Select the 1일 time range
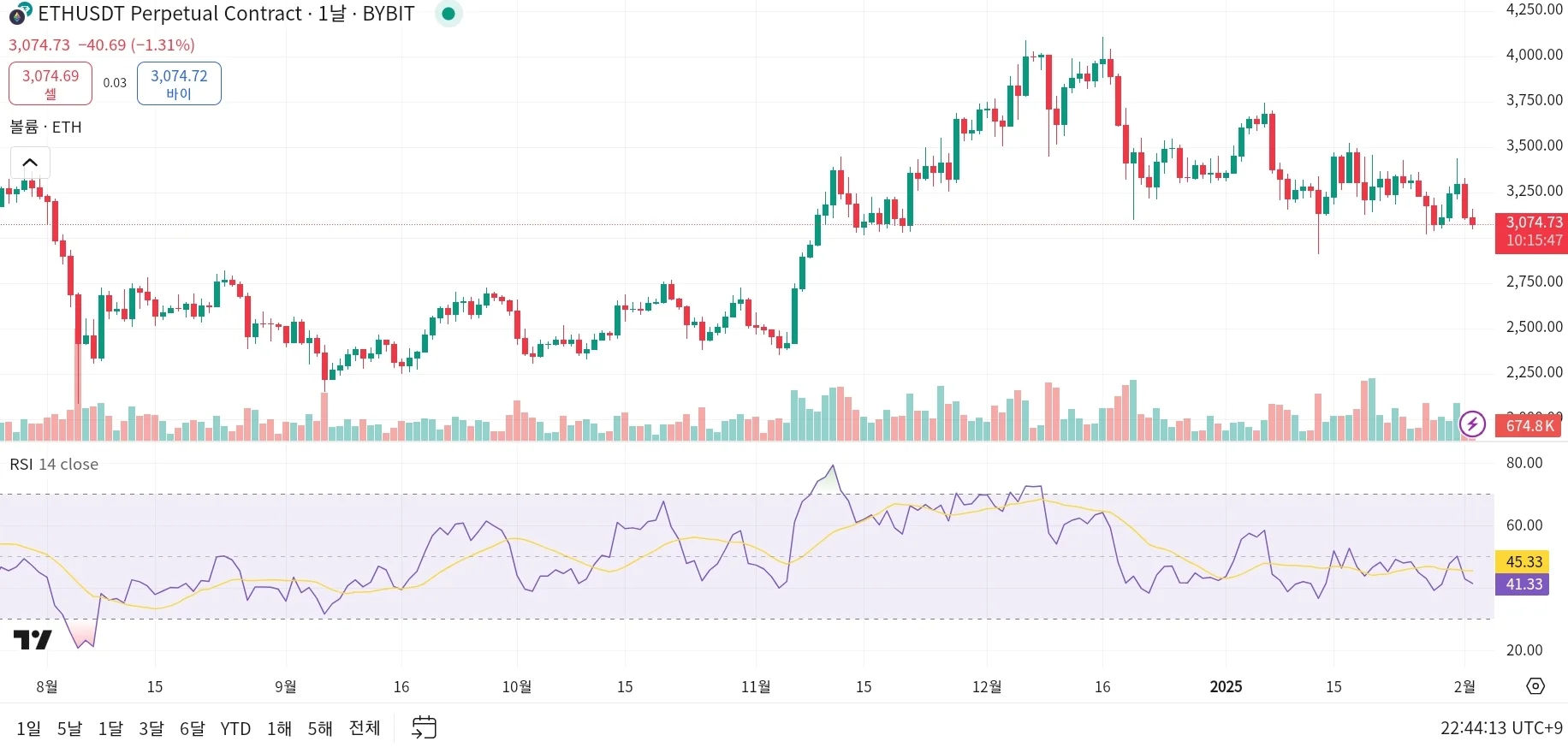This screenshot has height=747, width=1568. click(x=28, y=728)
